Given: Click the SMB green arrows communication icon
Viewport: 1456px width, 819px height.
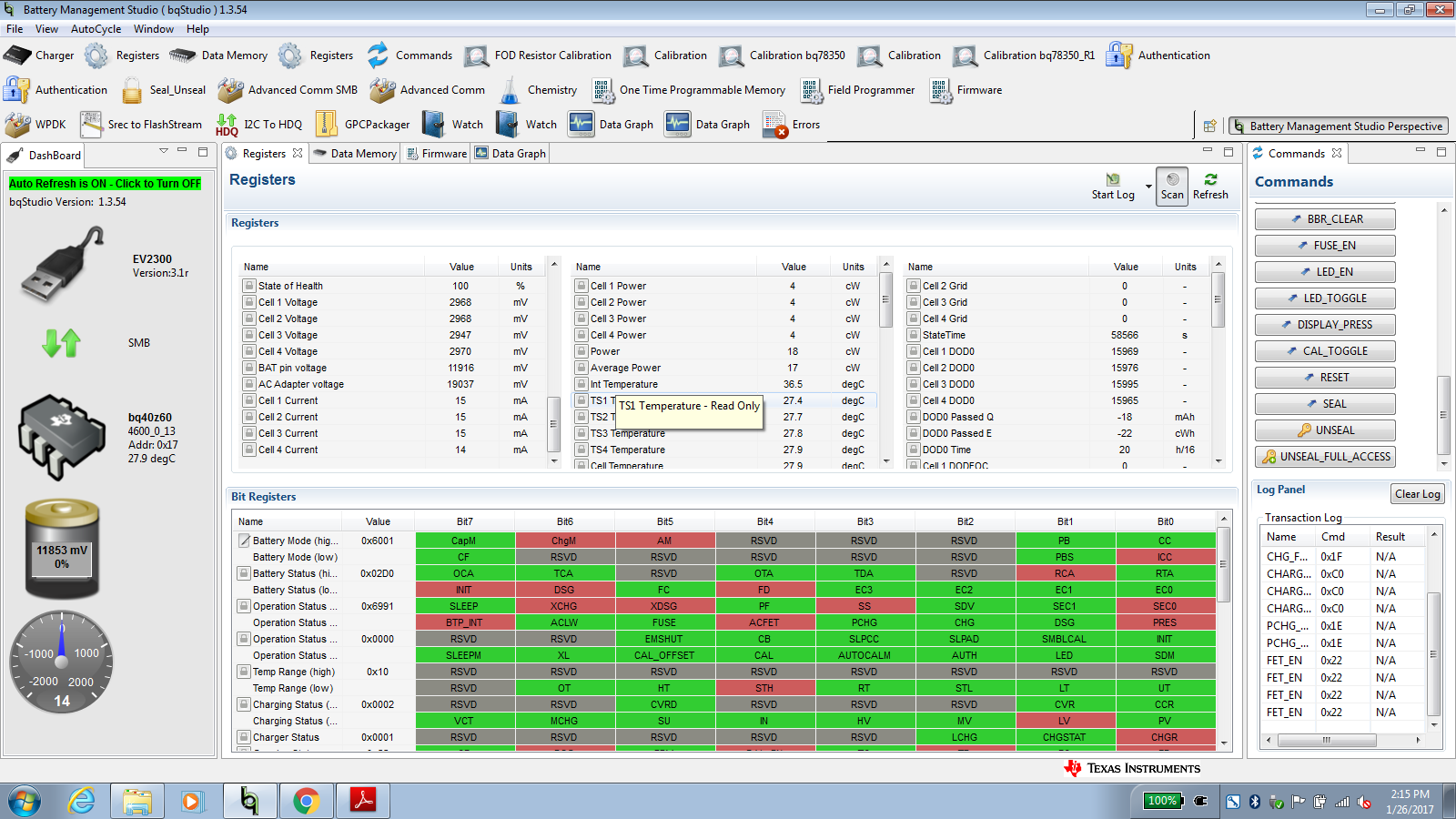Looking at the screenshot, I should point(62,343).
